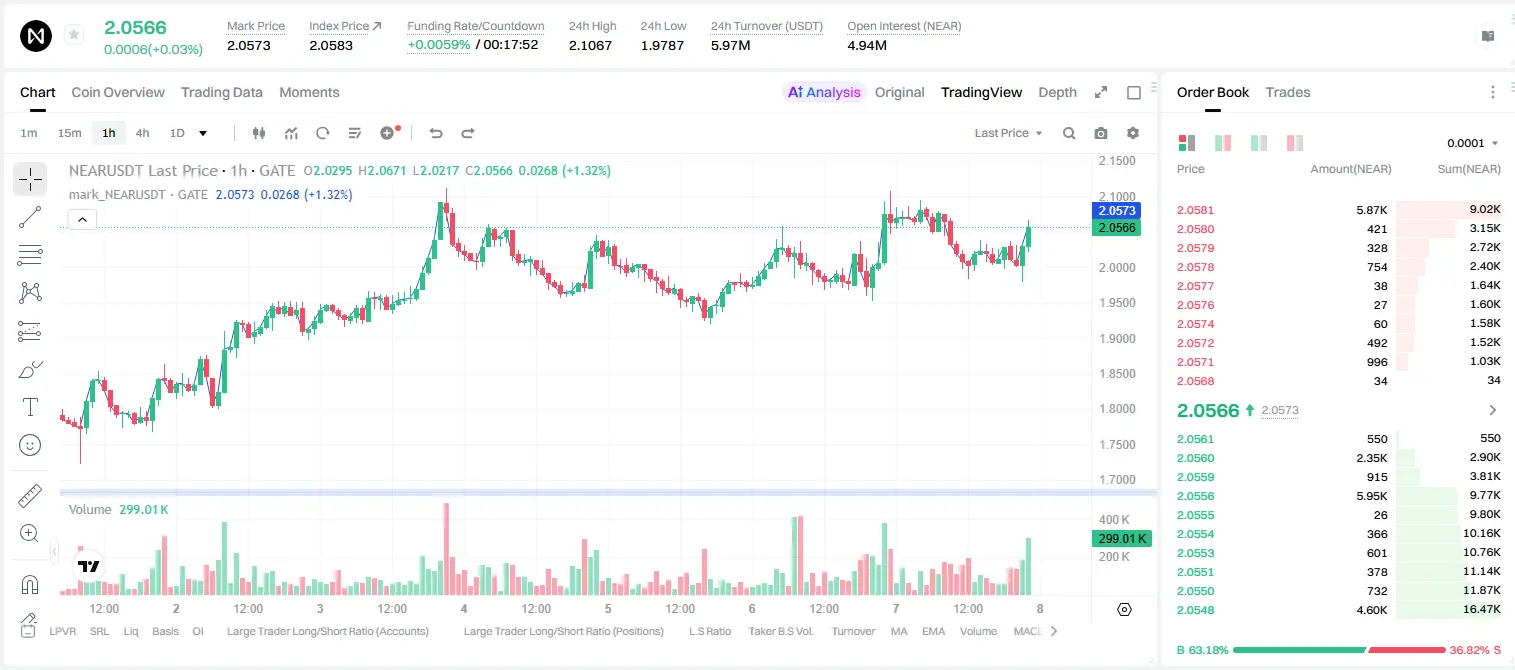Choose the text annotation tool
The height and width of the screenshot is (670, 1515).
(30, 407)
